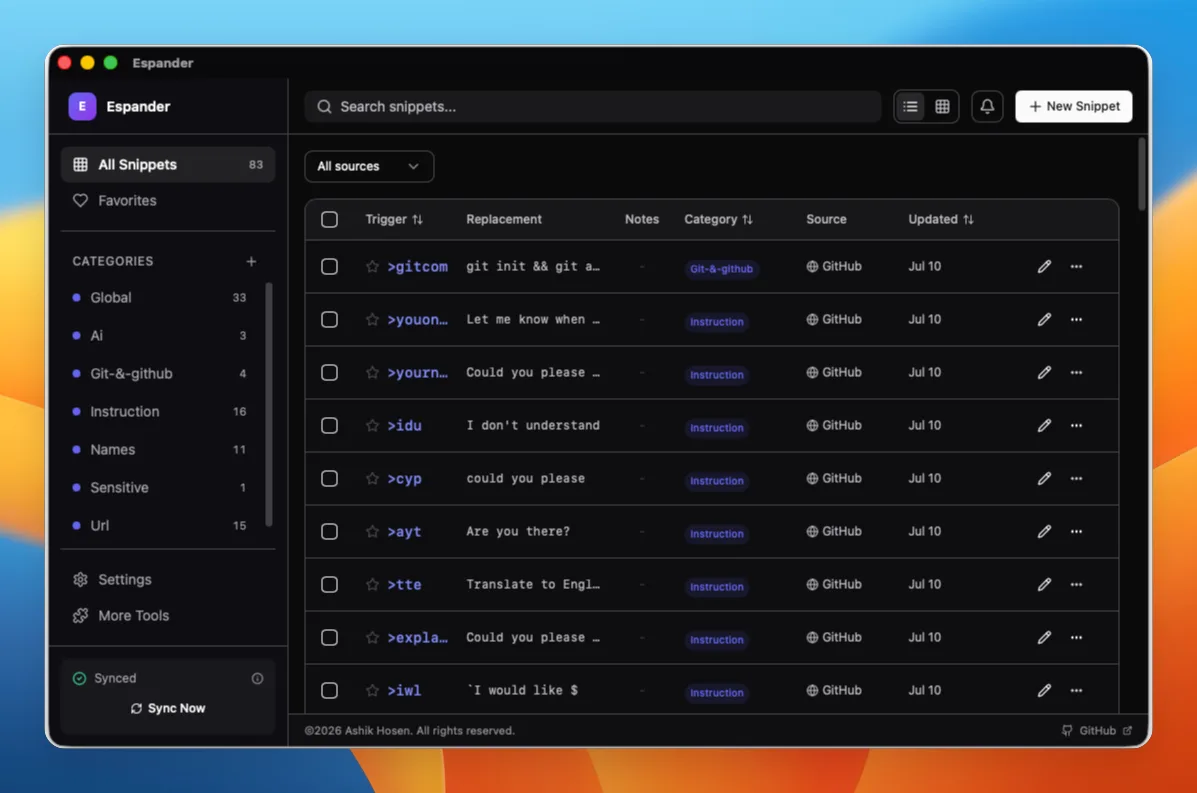Viewport: 1197px width, 793px height.
Task: Click the Espander purple E logo
Action: pyautogui.click(x=82, y=106)
